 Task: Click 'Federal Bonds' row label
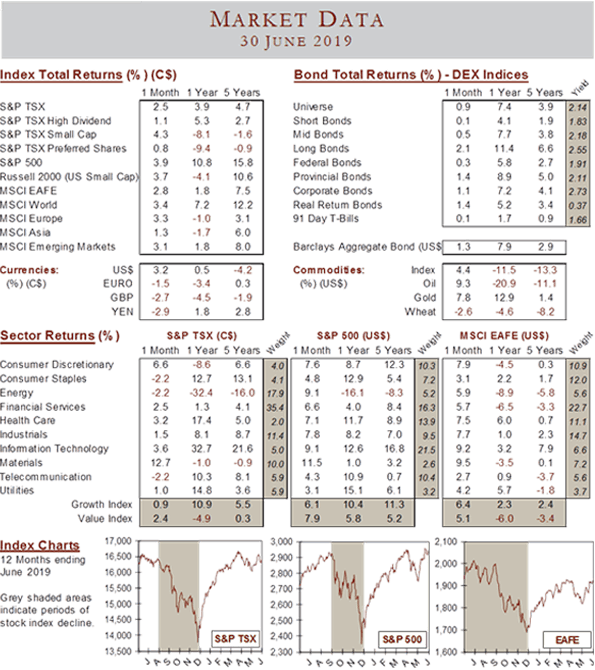click(x=327, y=163)
